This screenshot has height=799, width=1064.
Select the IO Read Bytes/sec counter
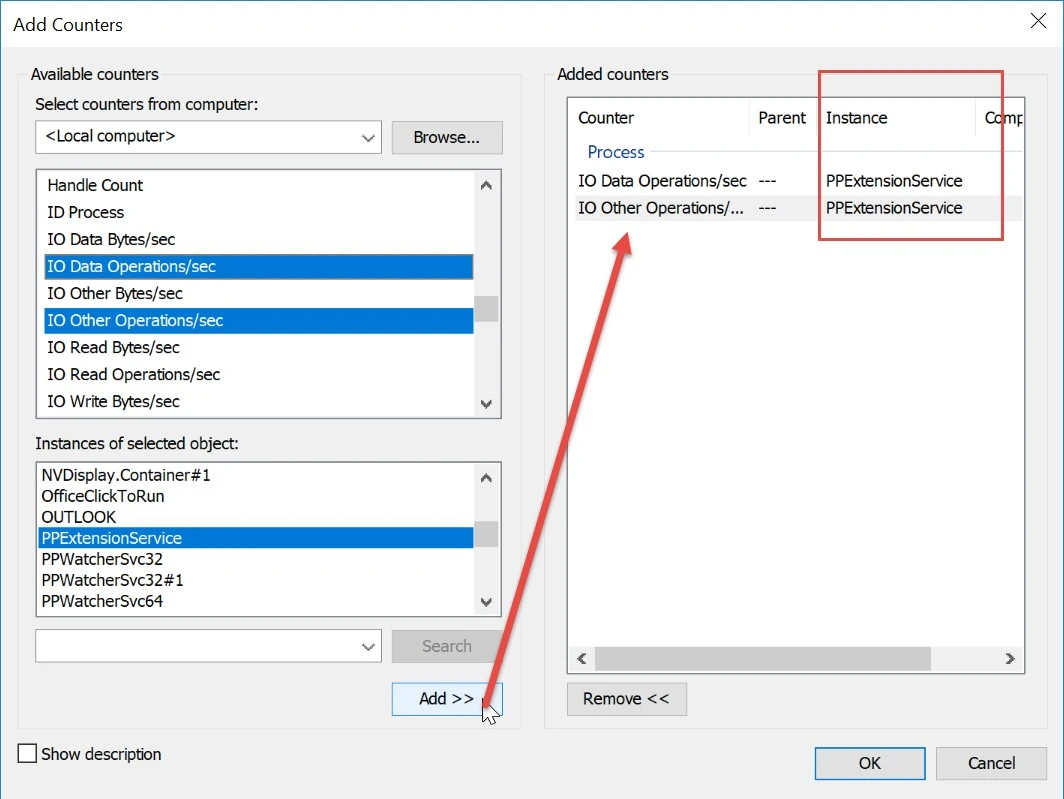(114, 347)
